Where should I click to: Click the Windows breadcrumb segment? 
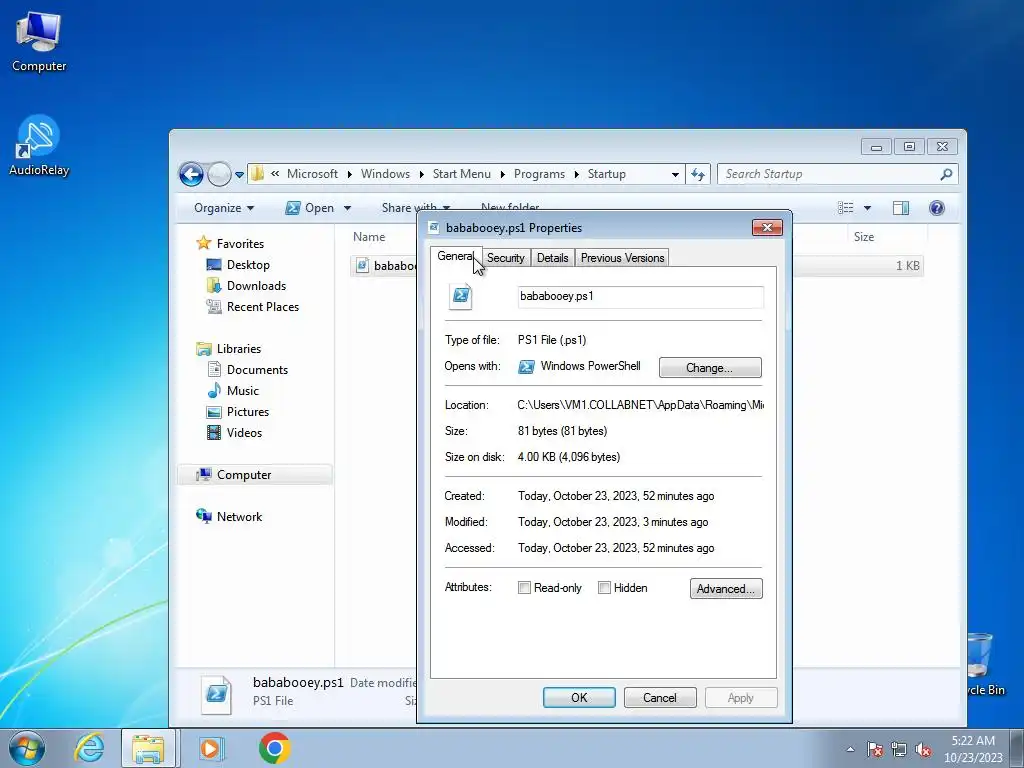coord(385,174)
